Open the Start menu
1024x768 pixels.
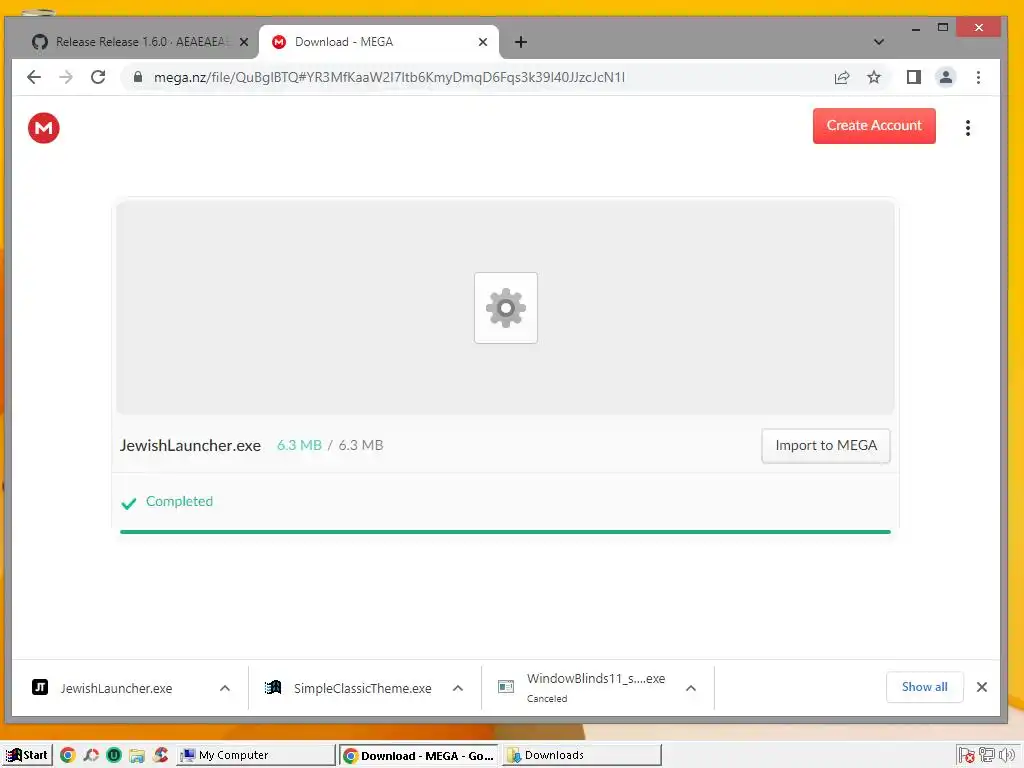click(x=27, y=755)
